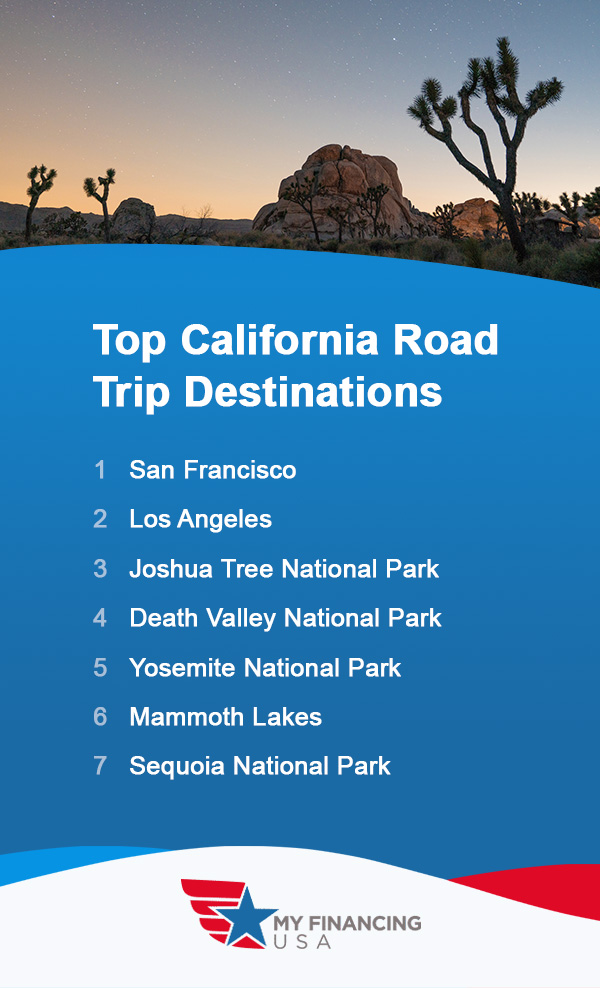Viewport: 600px width, 988px height.
Task: Click the number 4 list marker
Action: click(x=100, y=618)
